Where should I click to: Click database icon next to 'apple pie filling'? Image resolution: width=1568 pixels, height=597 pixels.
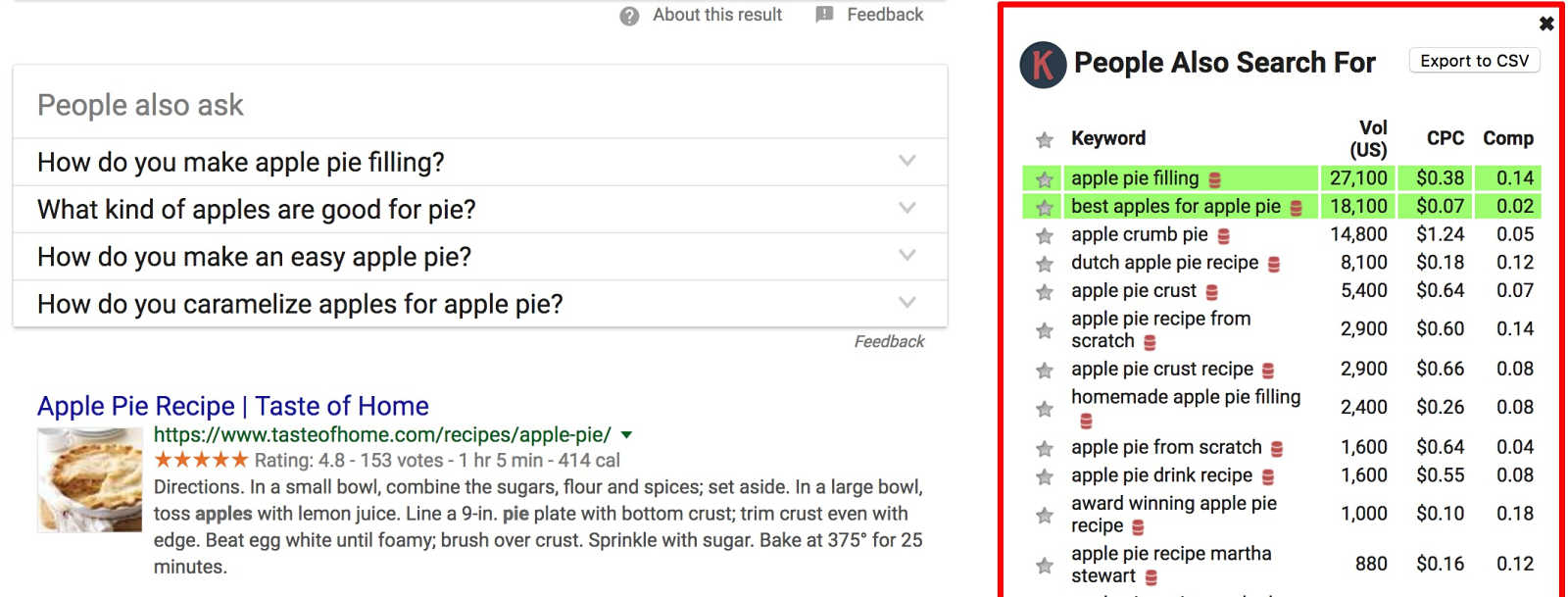tap(1215, 180)
